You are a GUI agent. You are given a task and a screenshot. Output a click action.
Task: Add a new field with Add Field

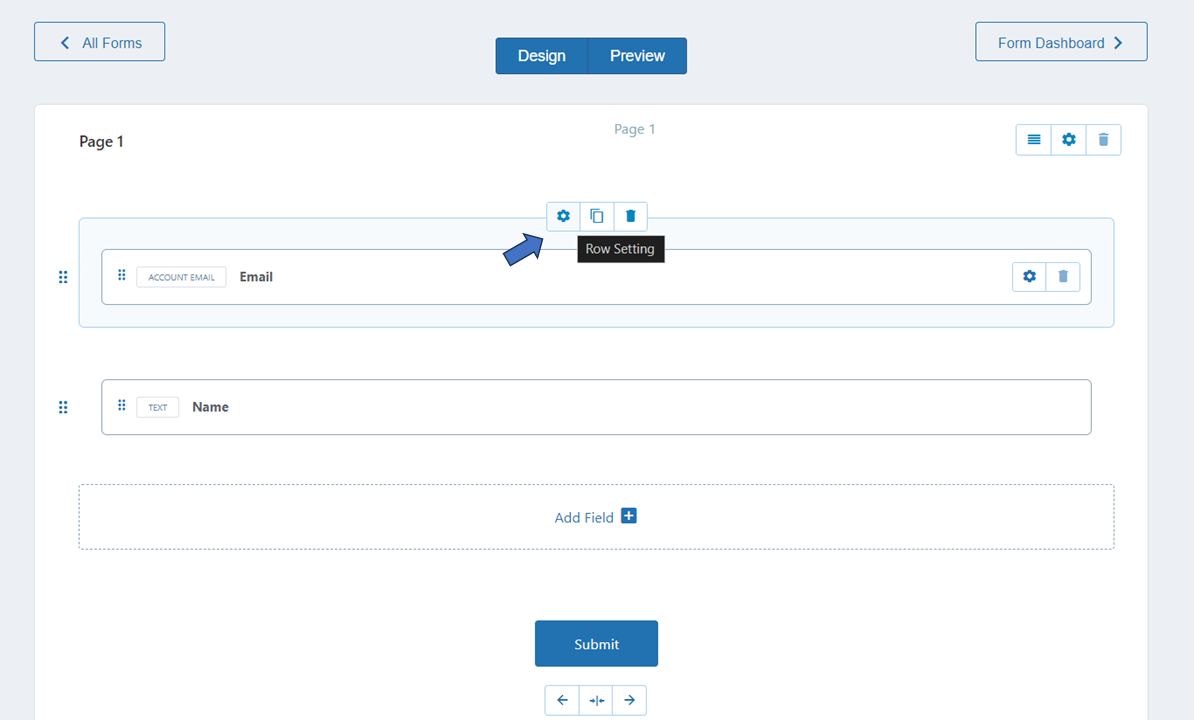596,517
